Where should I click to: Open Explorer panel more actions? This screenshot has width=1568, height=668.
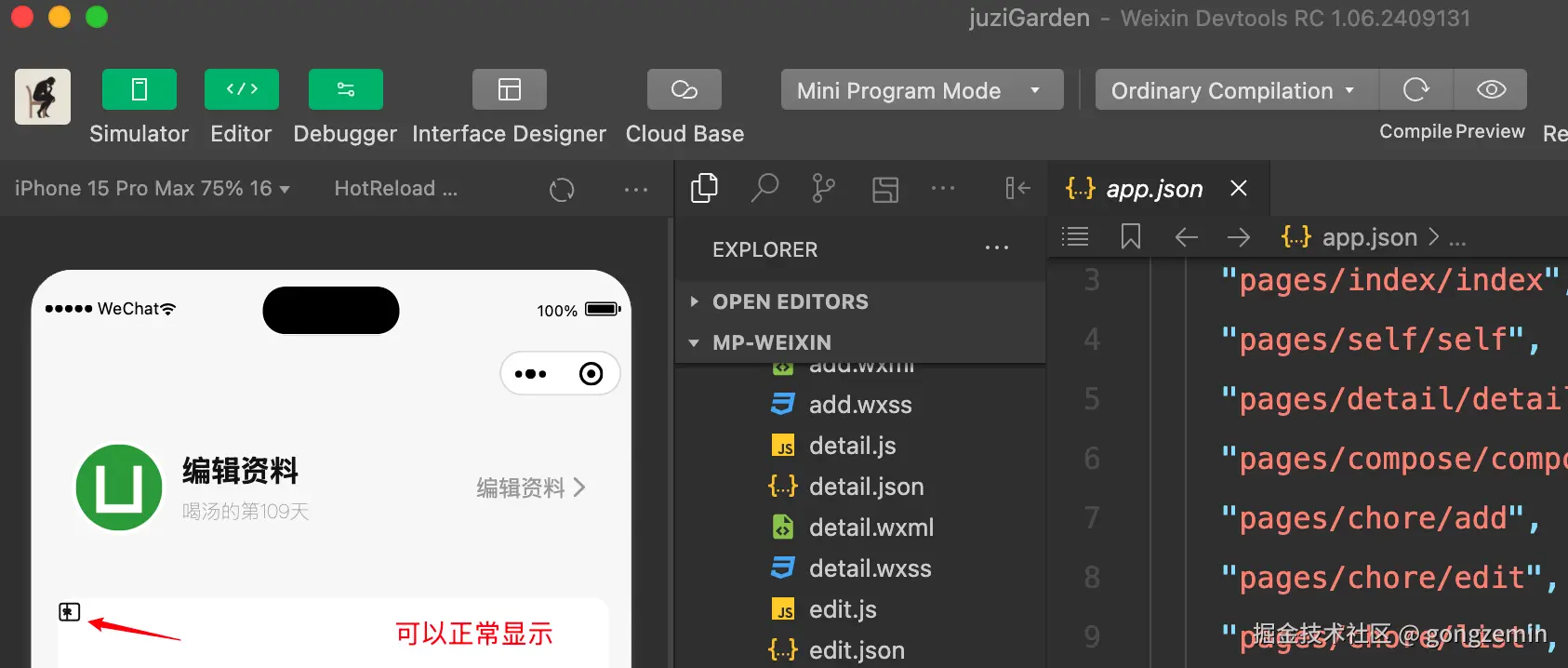997,247
